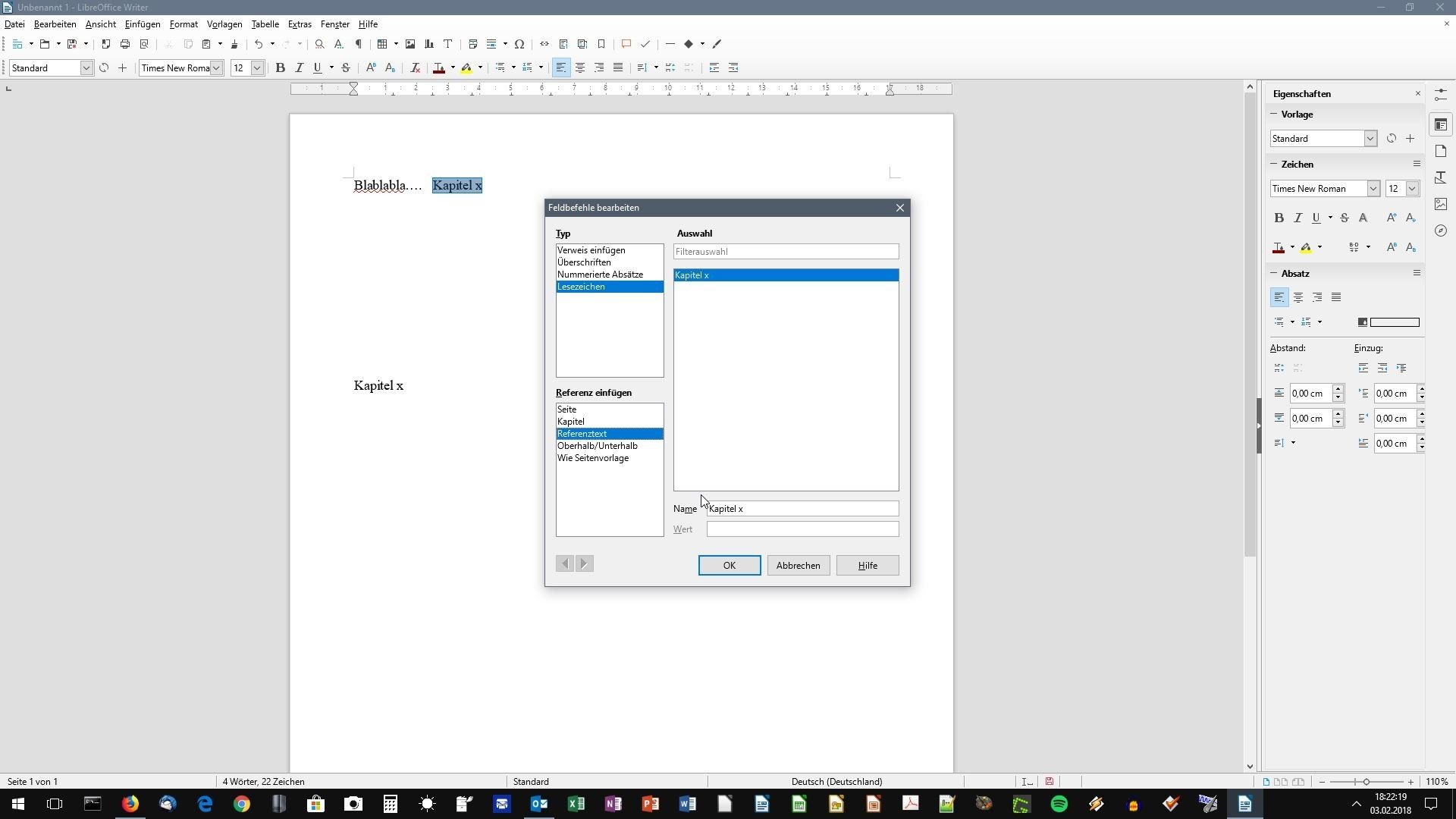
Task: Select Überschriften in Typ list
Action: [610, 262]
